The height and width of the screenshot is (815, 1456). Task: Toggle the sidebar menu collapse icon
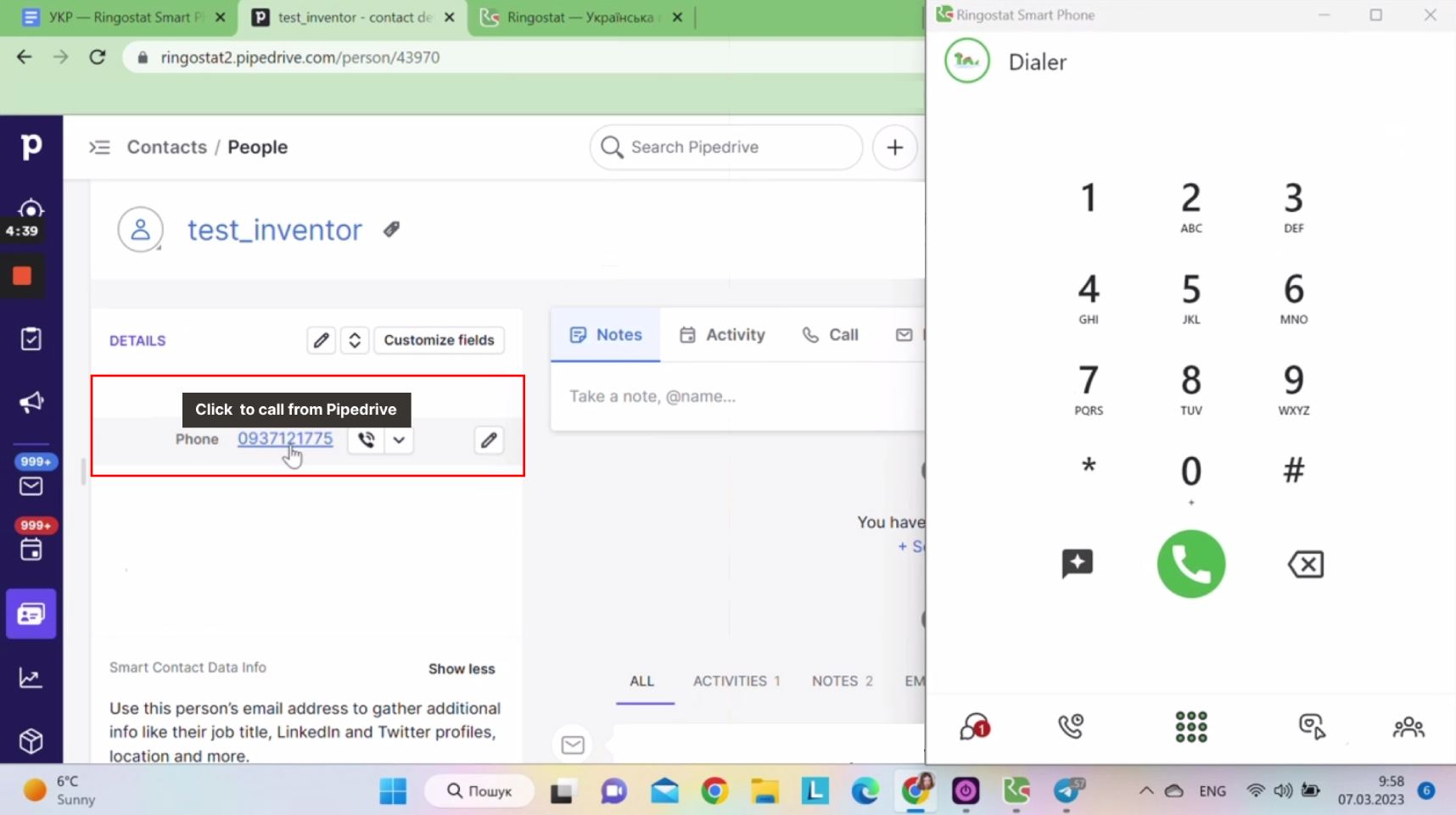[x=100, y=148]
